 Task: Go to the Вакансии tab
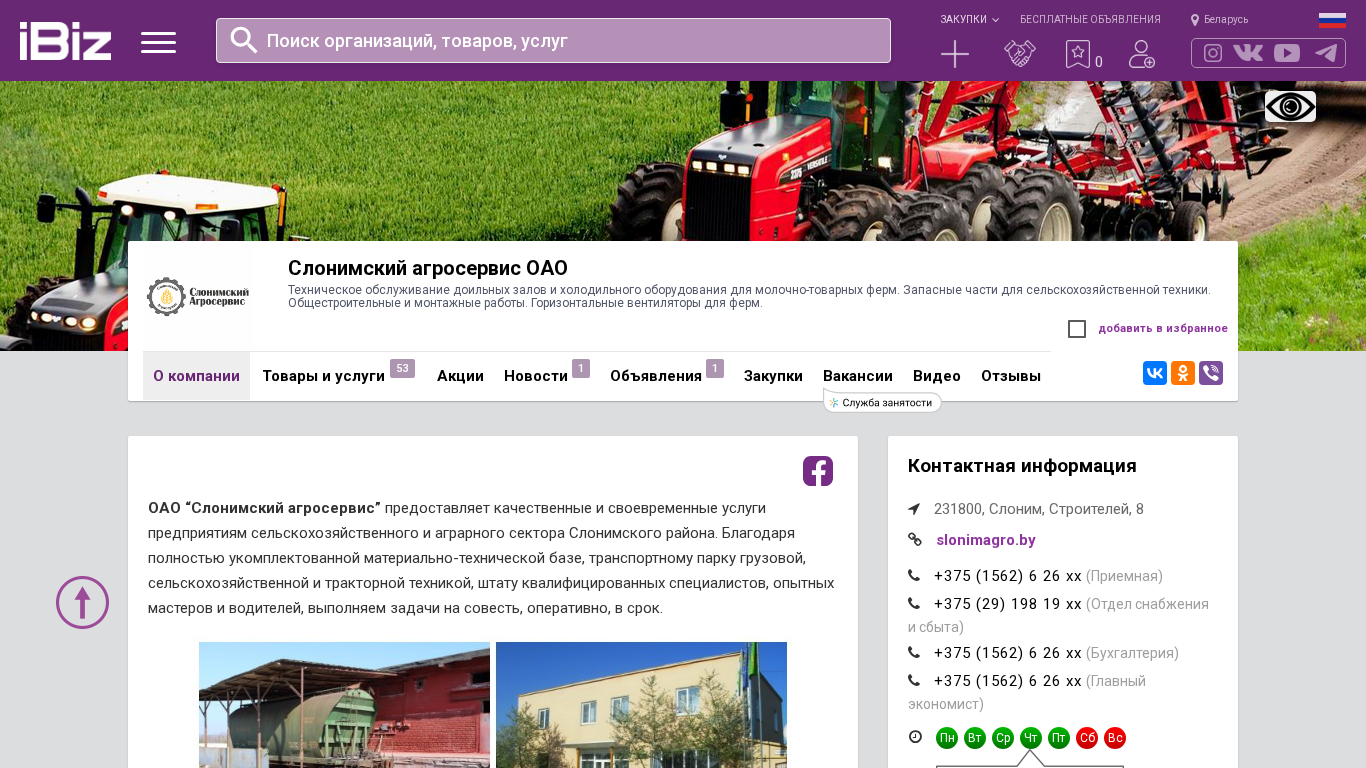click(x=858, y=376)
